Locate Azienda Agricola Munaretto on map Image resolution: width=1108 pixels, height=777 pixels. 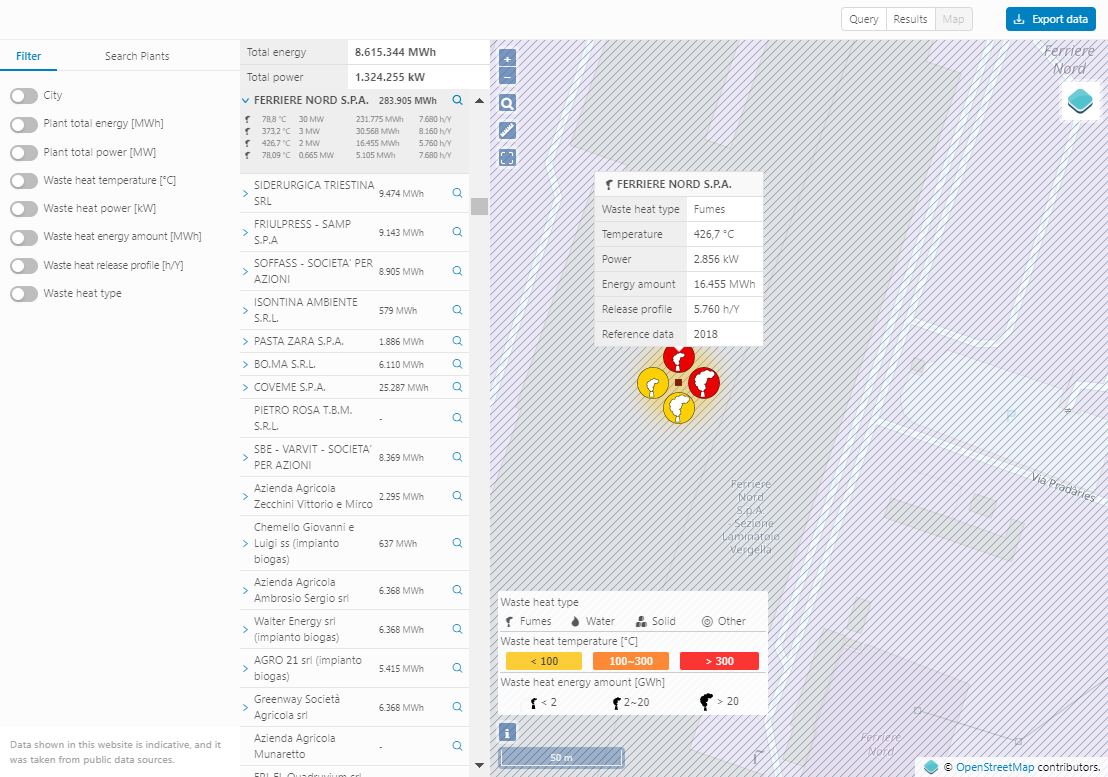[457, 745]
